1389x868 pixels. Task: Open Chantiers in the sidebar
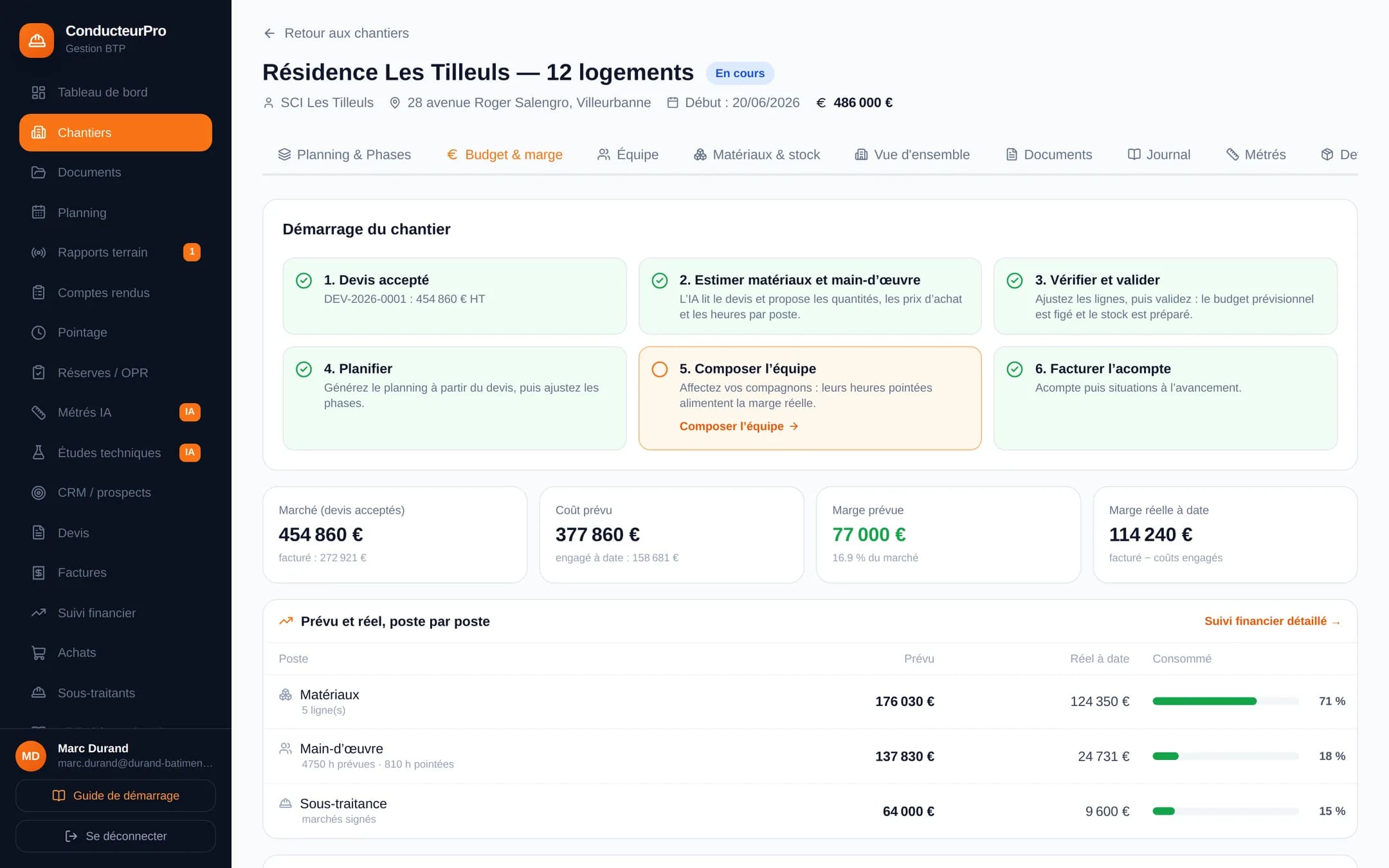[x=116, y=132]
